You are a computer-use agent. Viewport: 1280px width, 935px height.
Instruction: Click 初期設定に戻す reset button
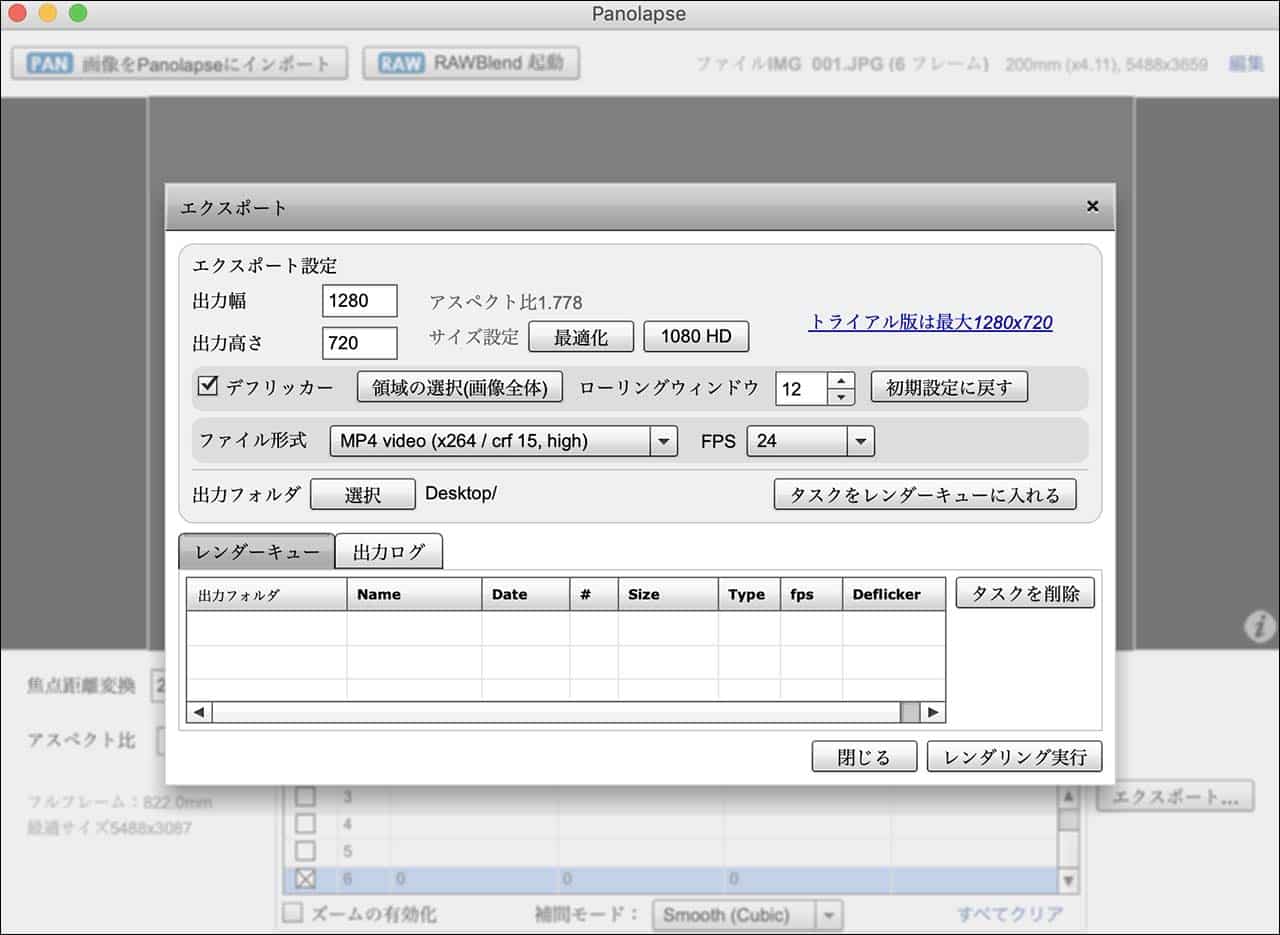(x=949, y=387)
